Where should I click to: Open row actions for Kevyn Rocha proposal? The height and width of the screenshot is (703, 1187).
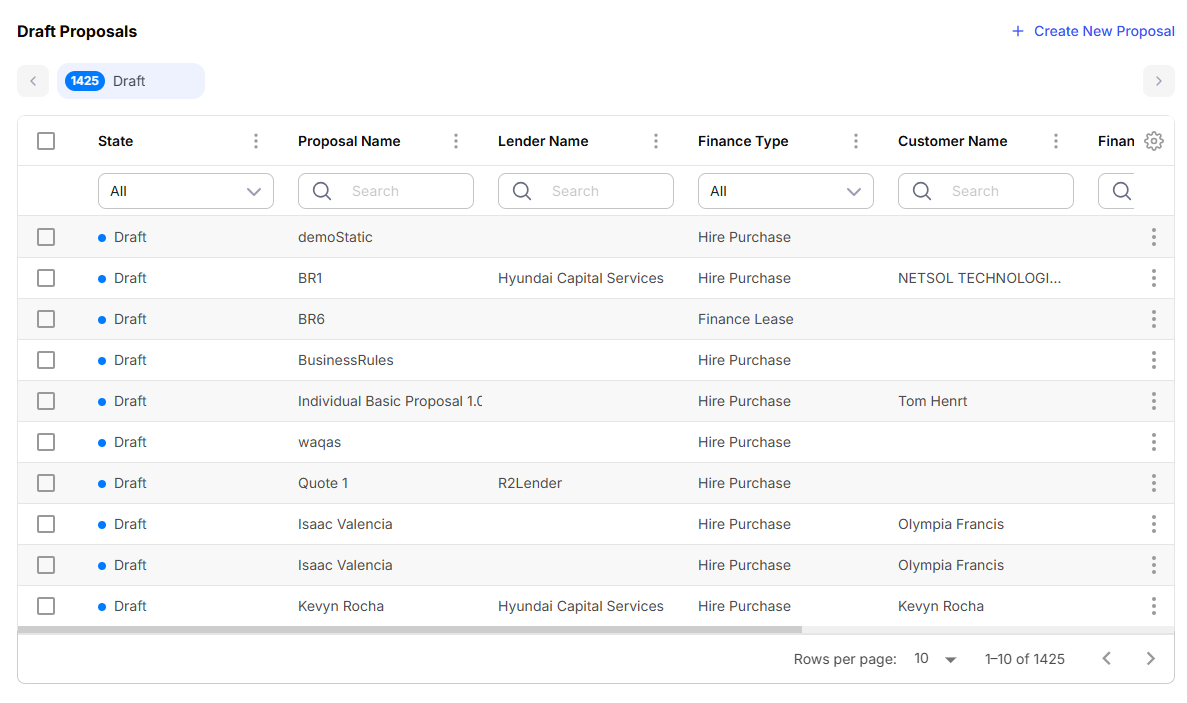1154,605
